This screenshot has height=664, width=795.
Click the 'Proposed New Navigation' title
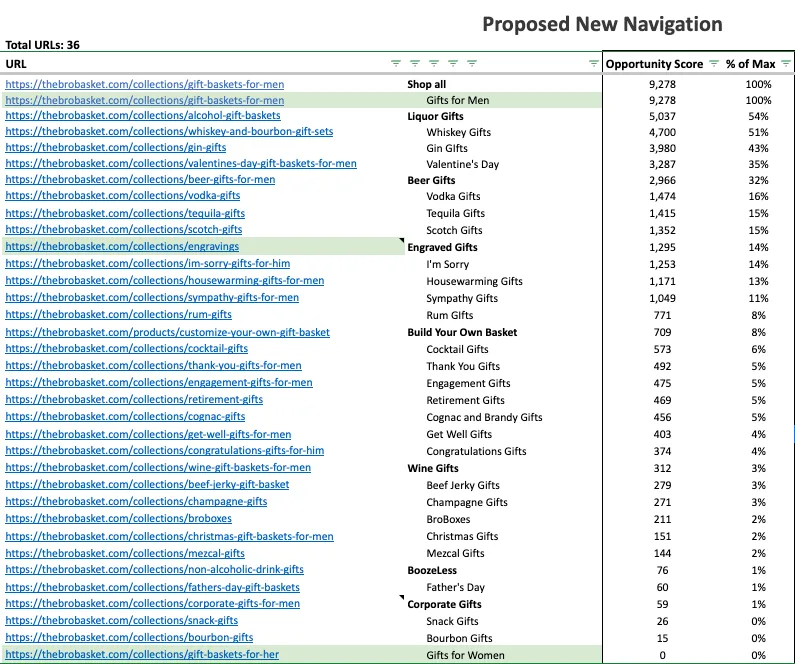602,24
